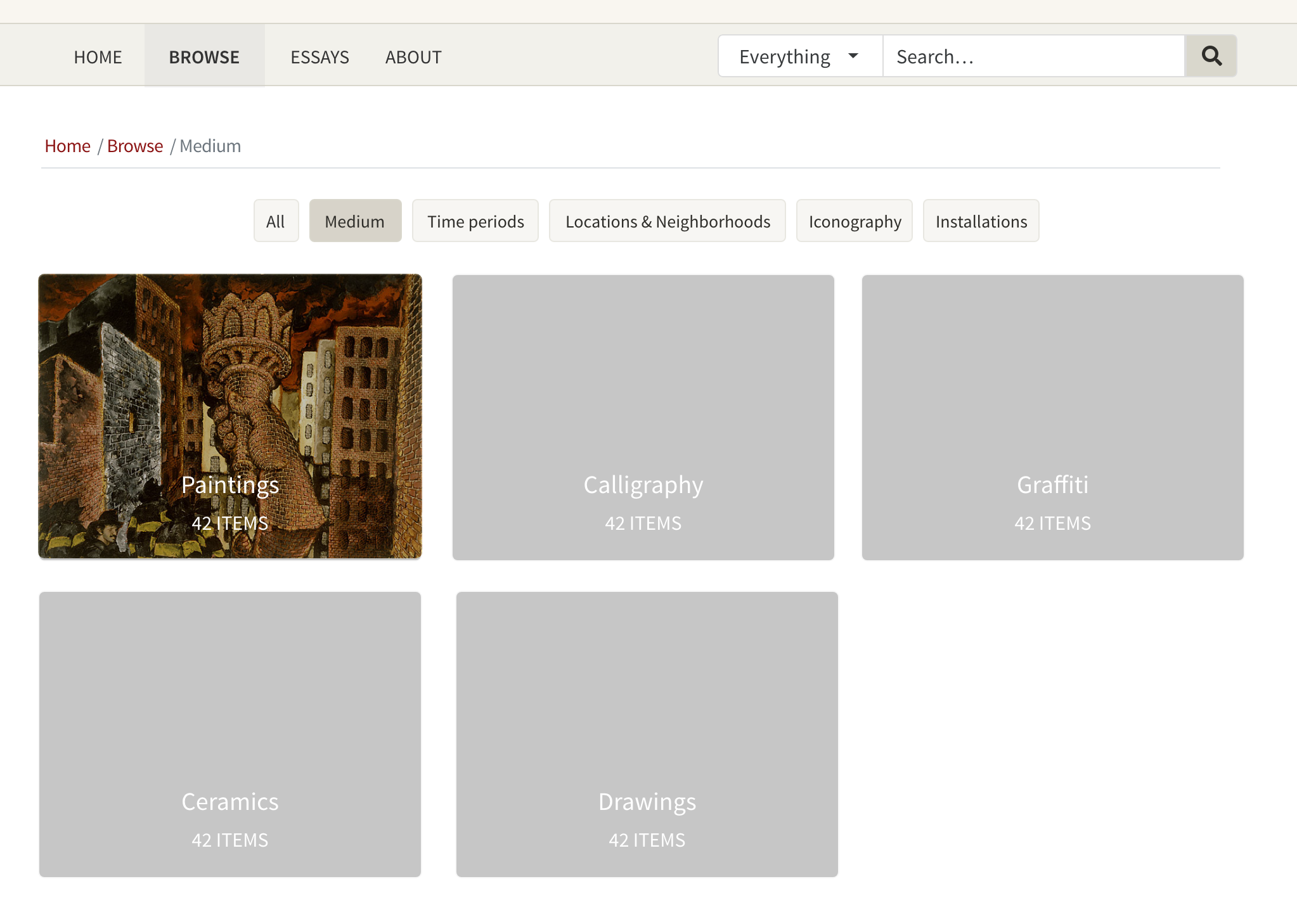Switch to the Iconography filter

pyautogui.click(x=855, y=221)
